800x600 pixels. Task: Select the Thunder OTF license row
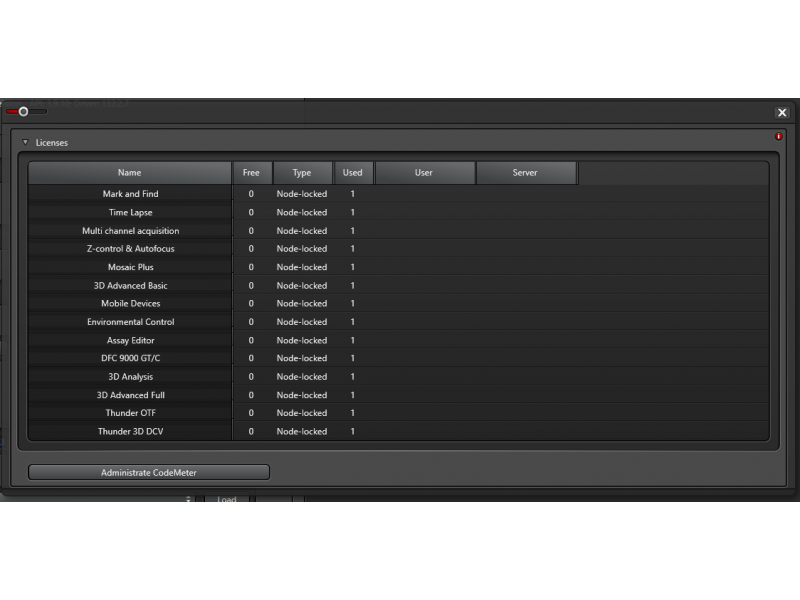point(398,413)
